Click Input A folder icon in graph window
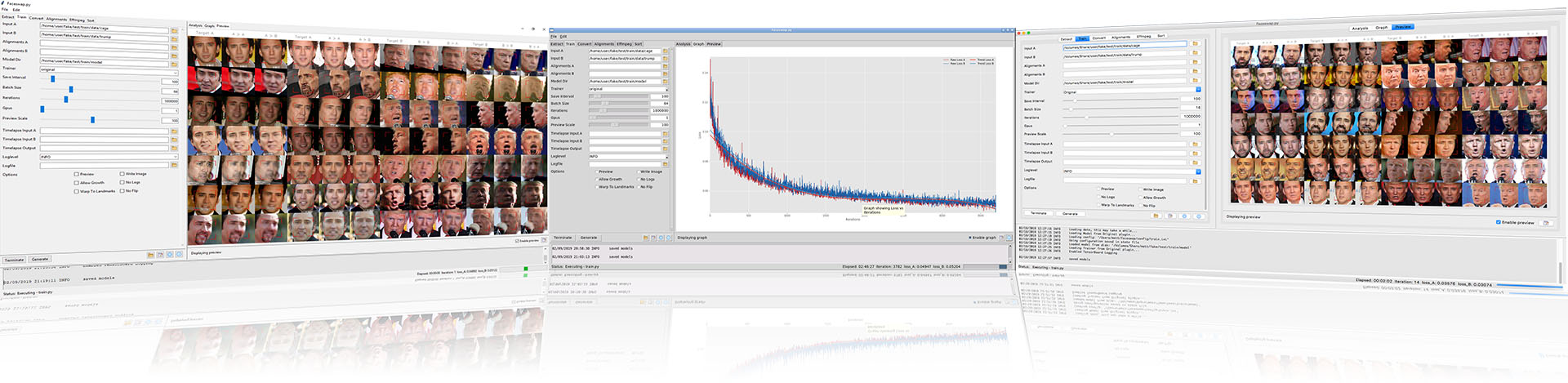This screenshot has height=383, width=1568. pos(666,51)
